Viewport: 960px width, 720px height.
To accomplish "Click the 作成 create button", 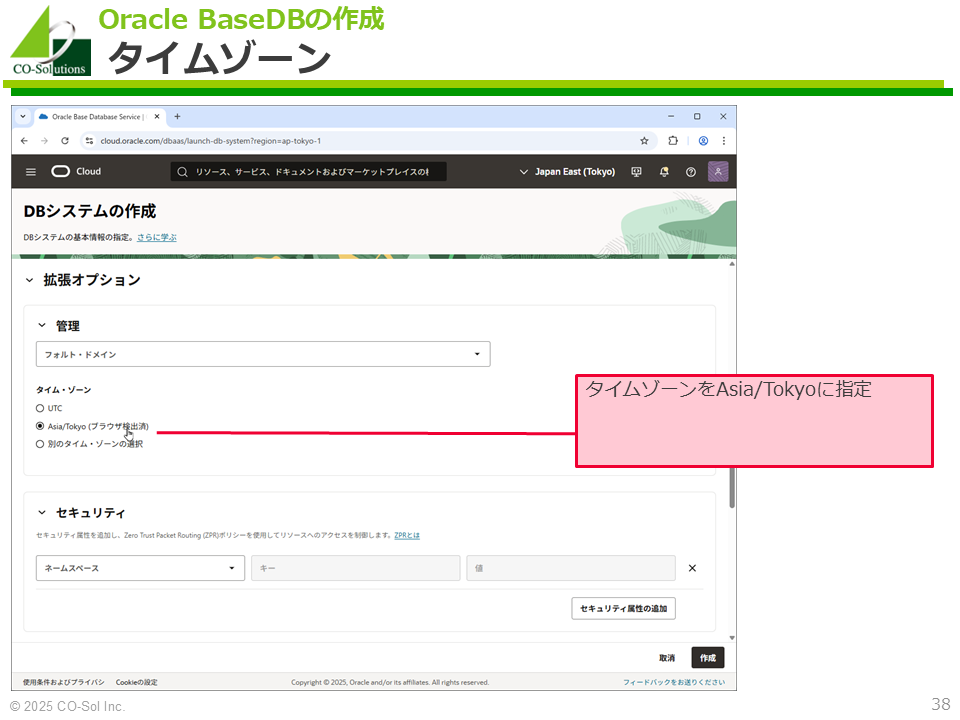I will pos(708,658).
